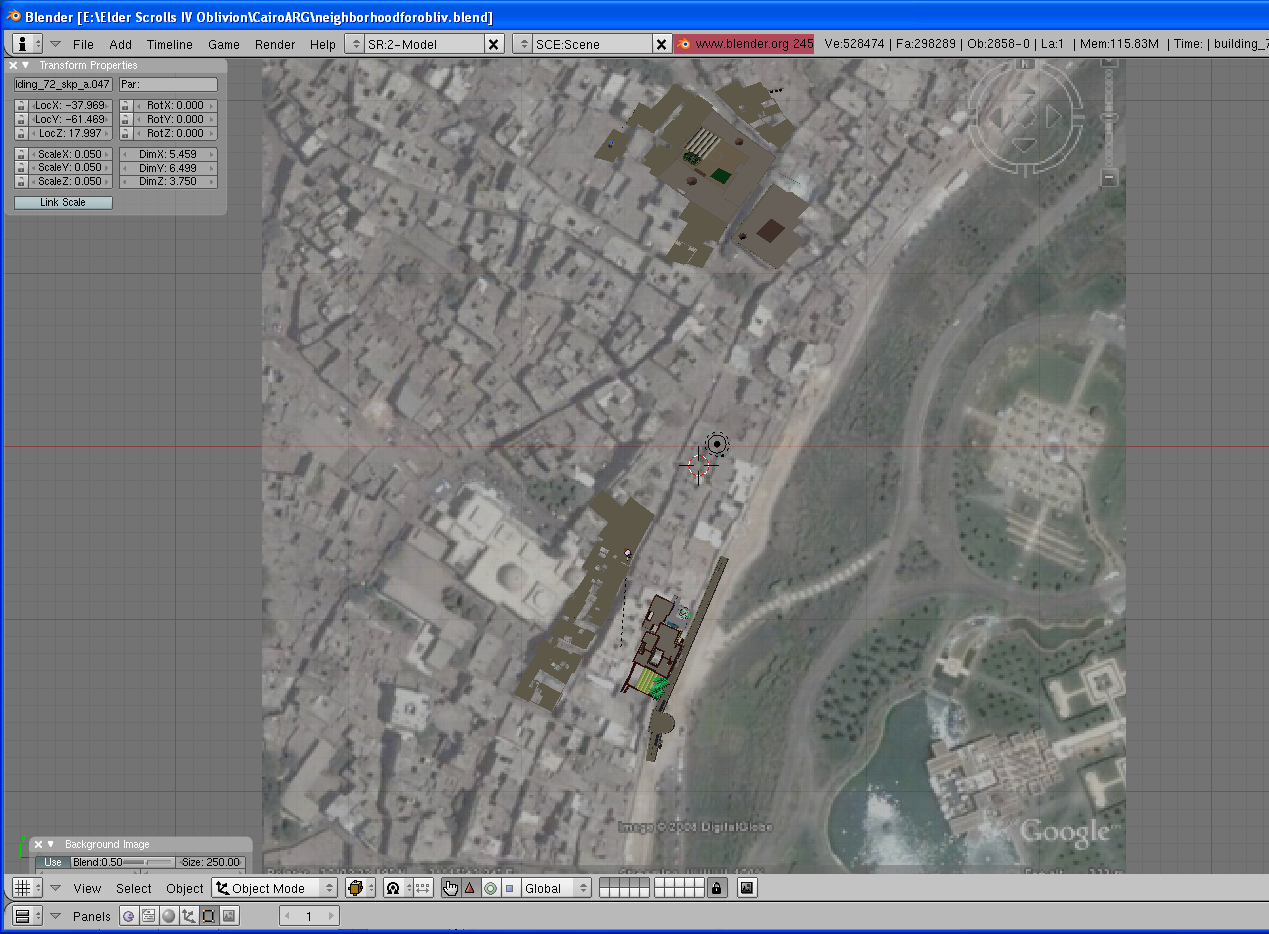Toggle the RotY lock
Image resolution: width=1269 pixels, height=934 pixels.
[x=125, y=119]
